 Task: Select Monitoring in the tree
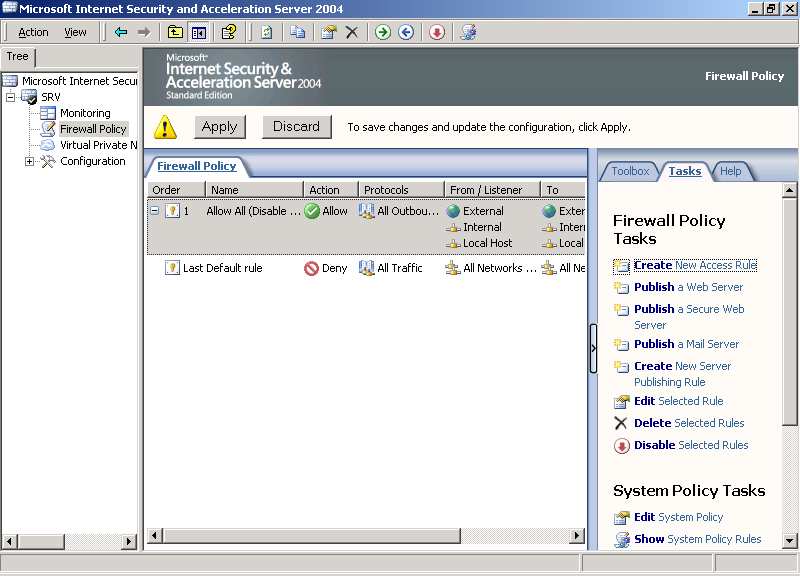(x=85, y=113)
